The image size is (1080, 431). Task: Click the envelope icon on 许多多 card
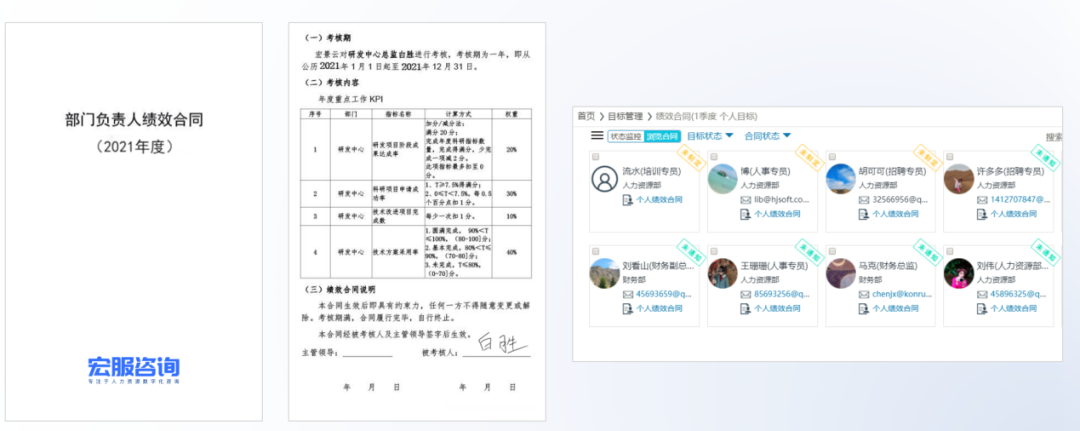[x=982, y=200]
